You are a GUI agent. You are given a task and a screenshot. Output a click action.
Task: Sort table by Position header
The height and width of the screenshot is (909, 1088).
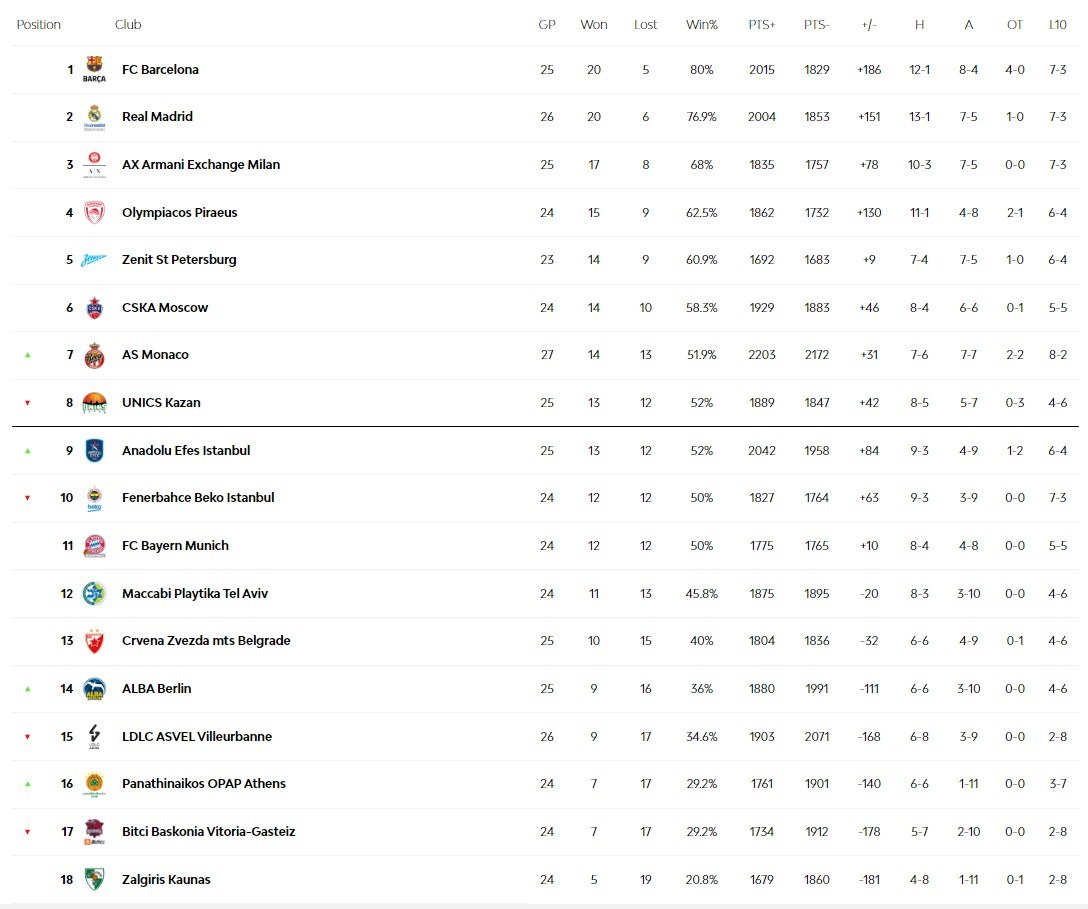click(x=39, y=25)
